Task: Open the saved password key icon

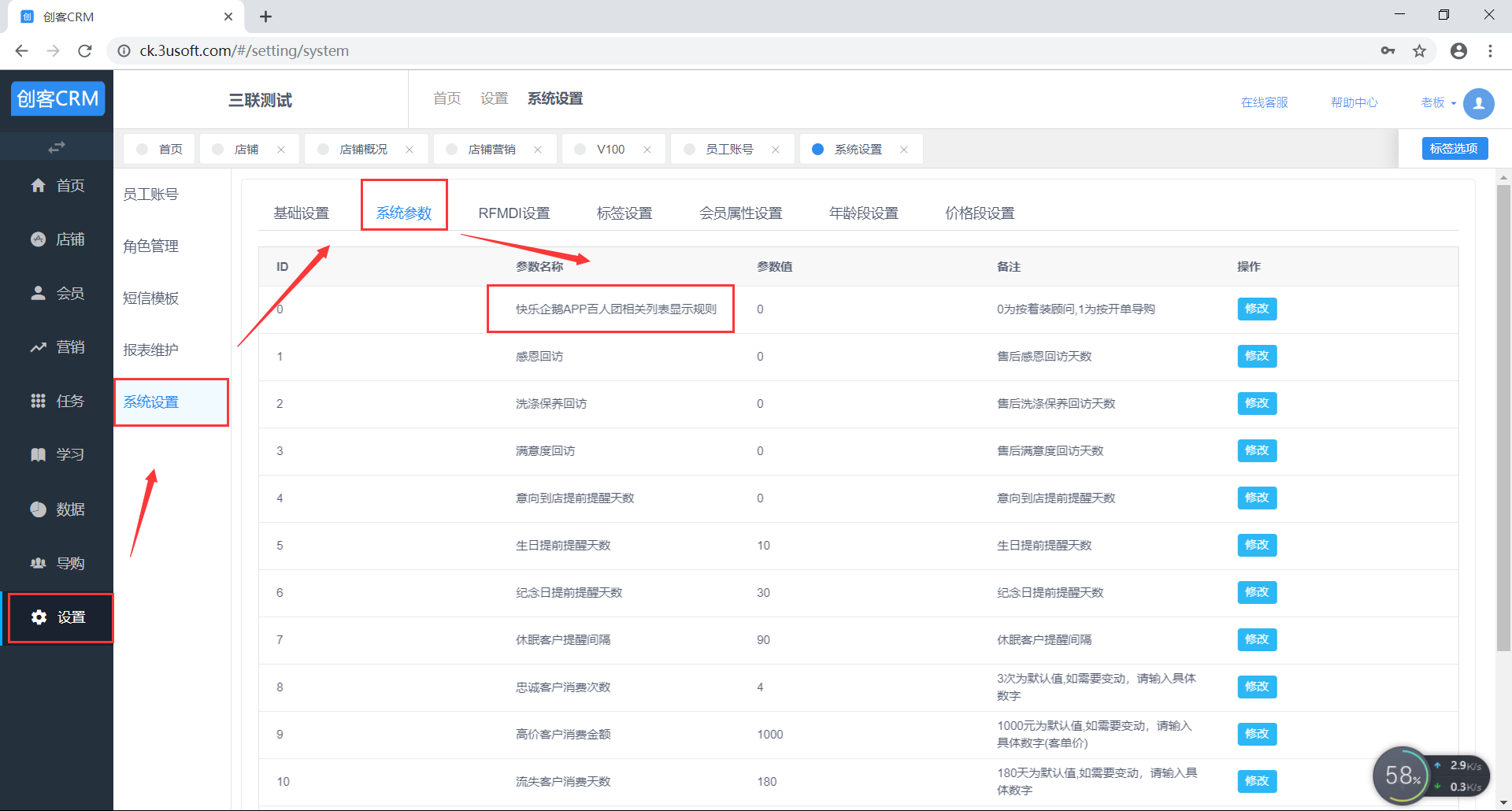Action: [x=1388, y=50]
